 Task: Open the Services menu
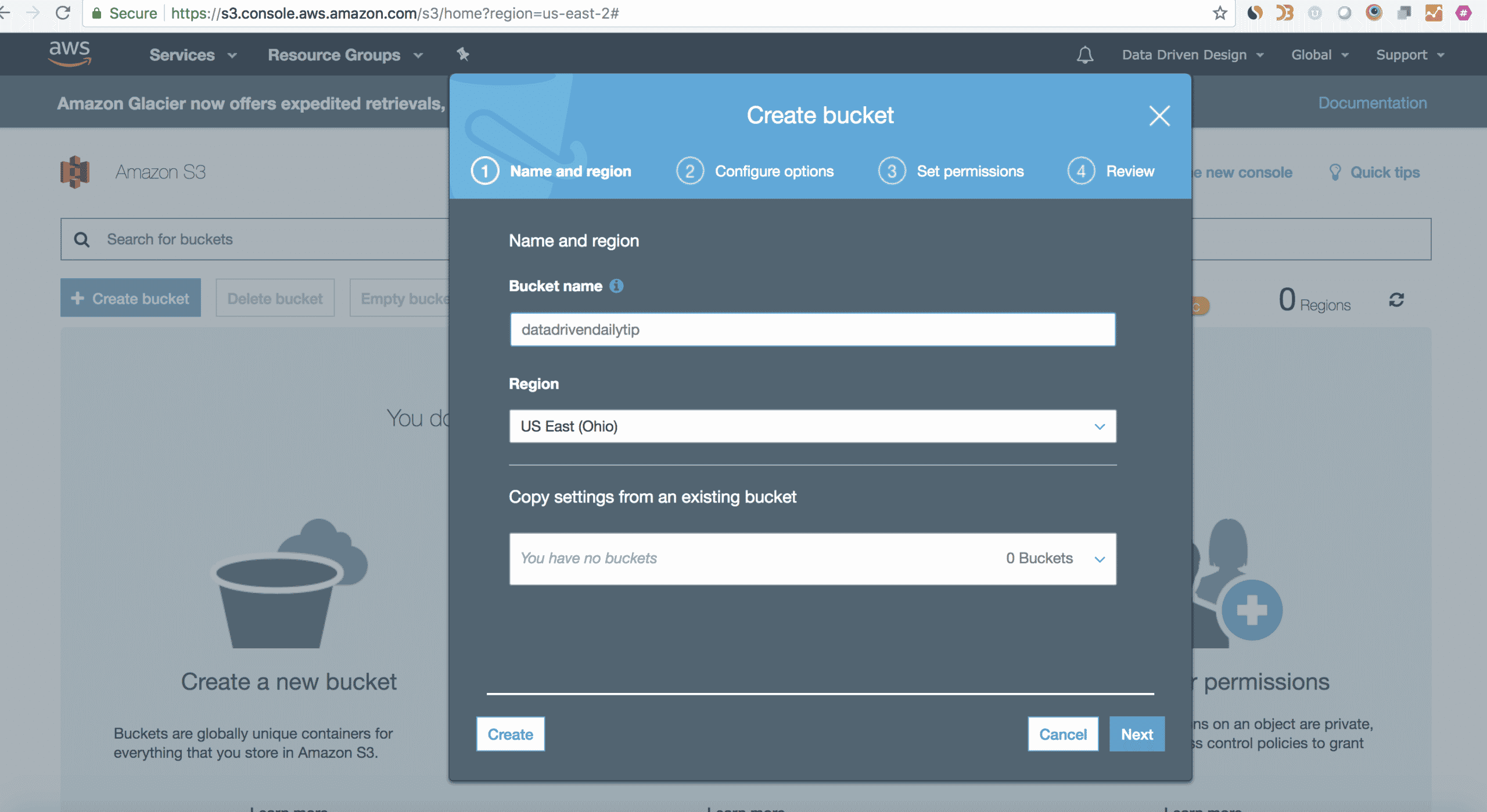click(193, 55)
